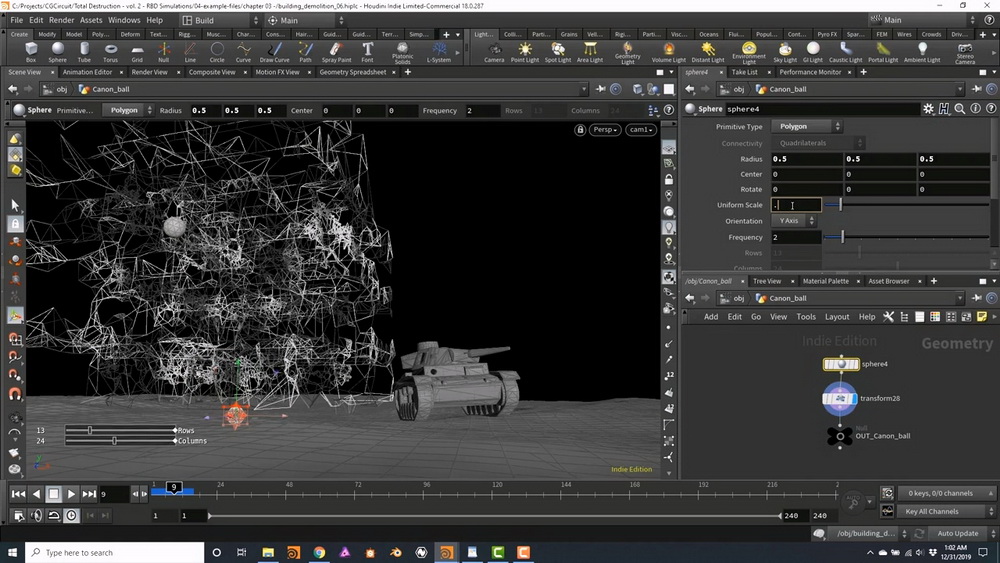This screenshot has width=1000, height=563.
Task: Select the Torus shelf tool
Action: pos(110,52)
